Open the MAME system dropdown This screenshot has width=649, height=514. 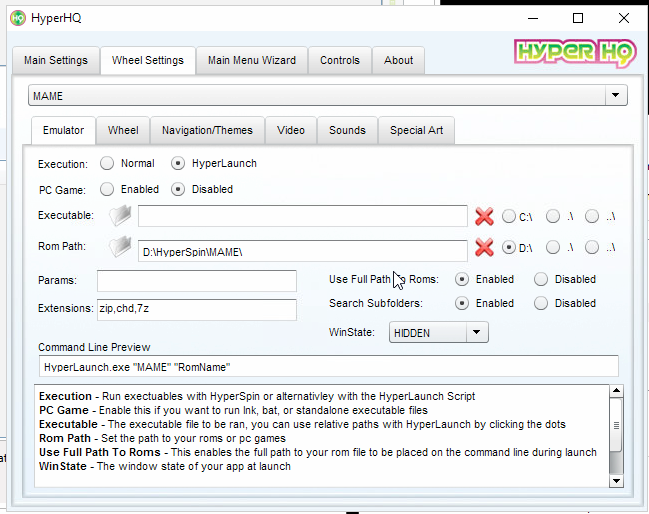tap(614, 96)
